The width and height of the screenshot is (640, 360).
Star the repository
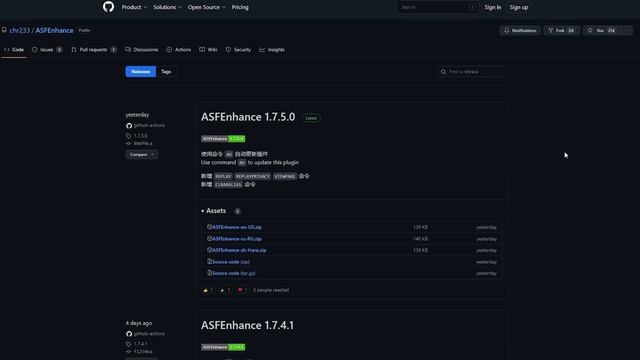tap(602, 31)
